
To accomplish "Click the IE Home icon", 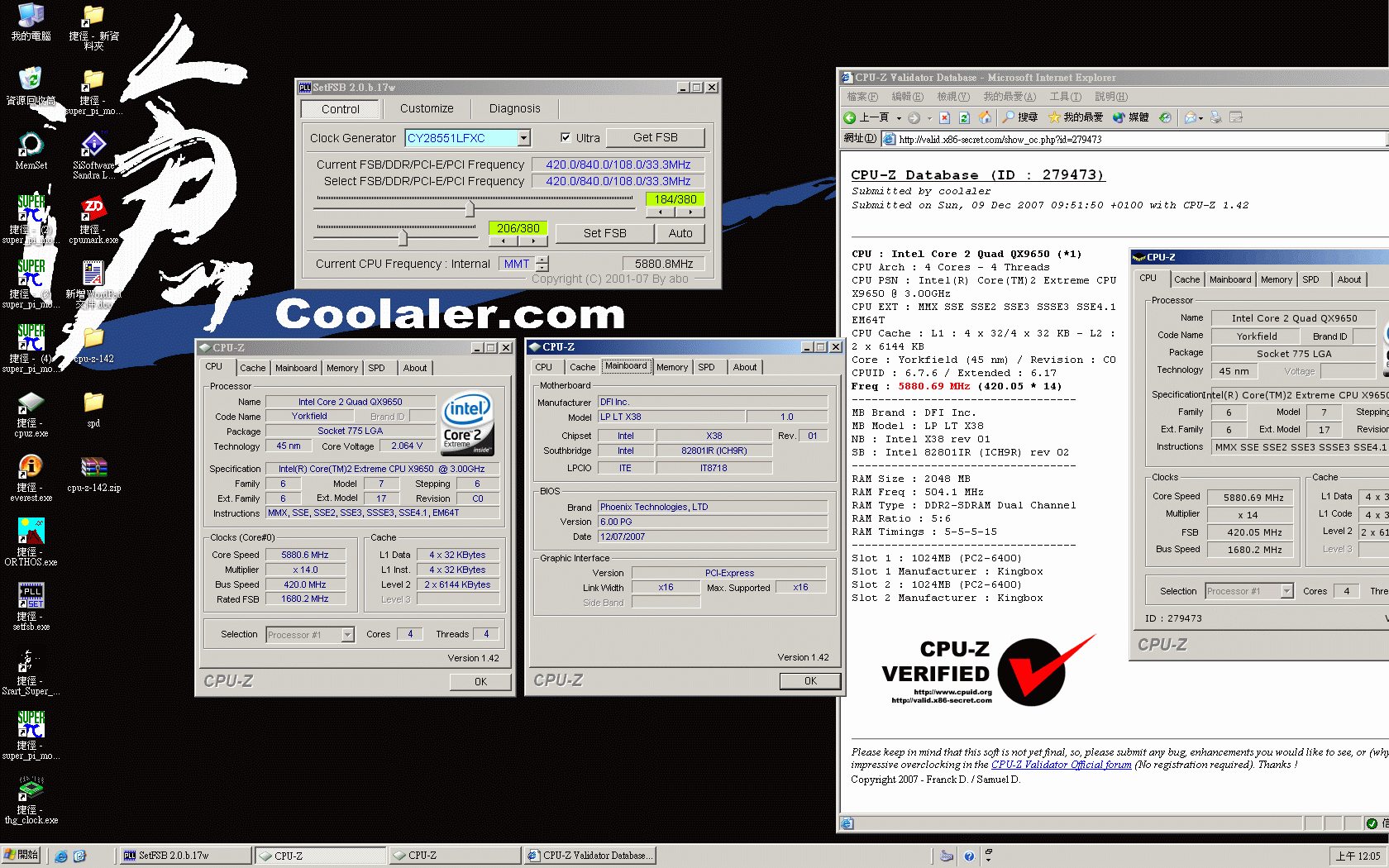I will [985, 117].
